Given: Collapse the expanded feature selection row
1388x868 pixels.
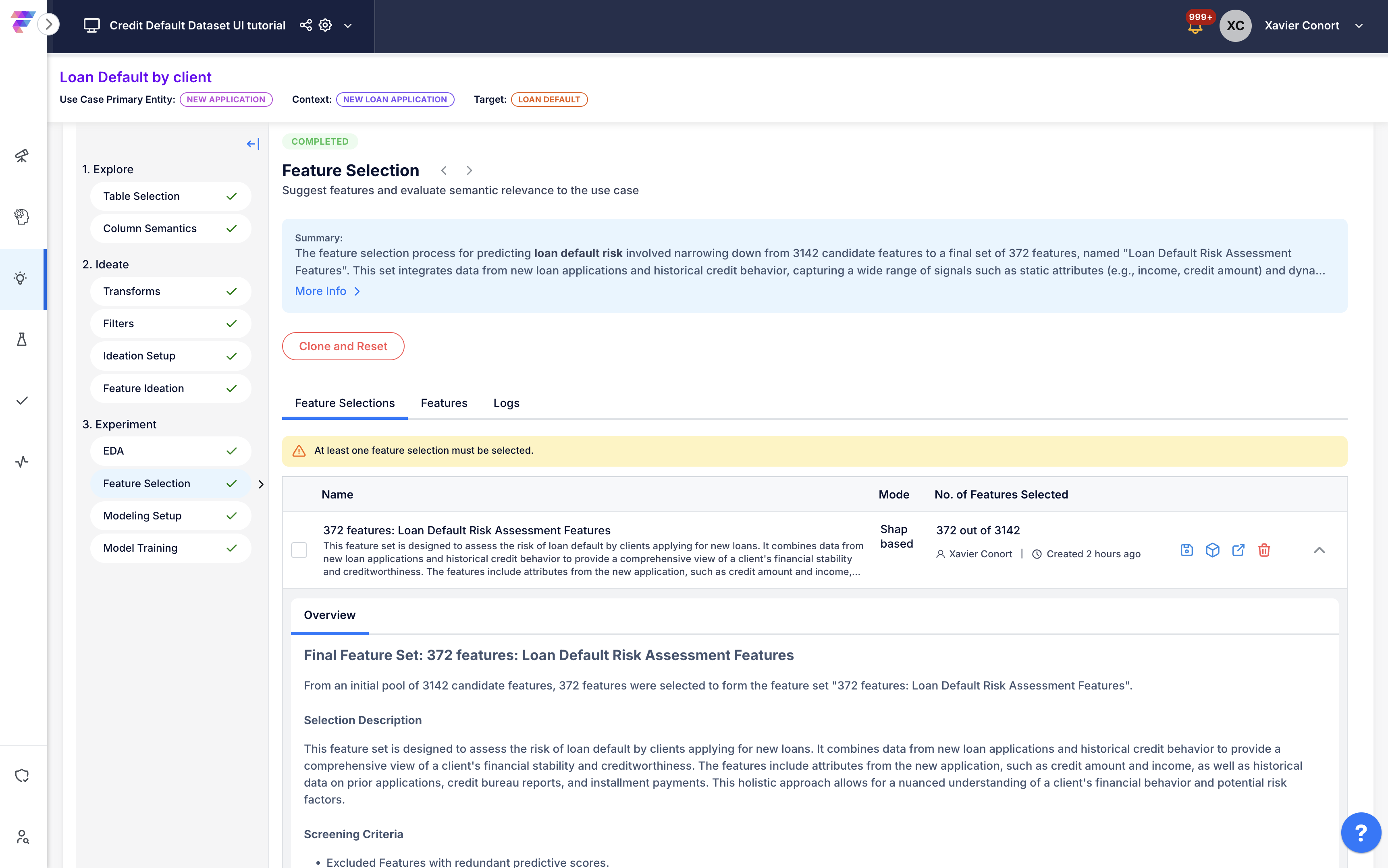Looking at the screenshot, I should click(x=1319, y=550).
